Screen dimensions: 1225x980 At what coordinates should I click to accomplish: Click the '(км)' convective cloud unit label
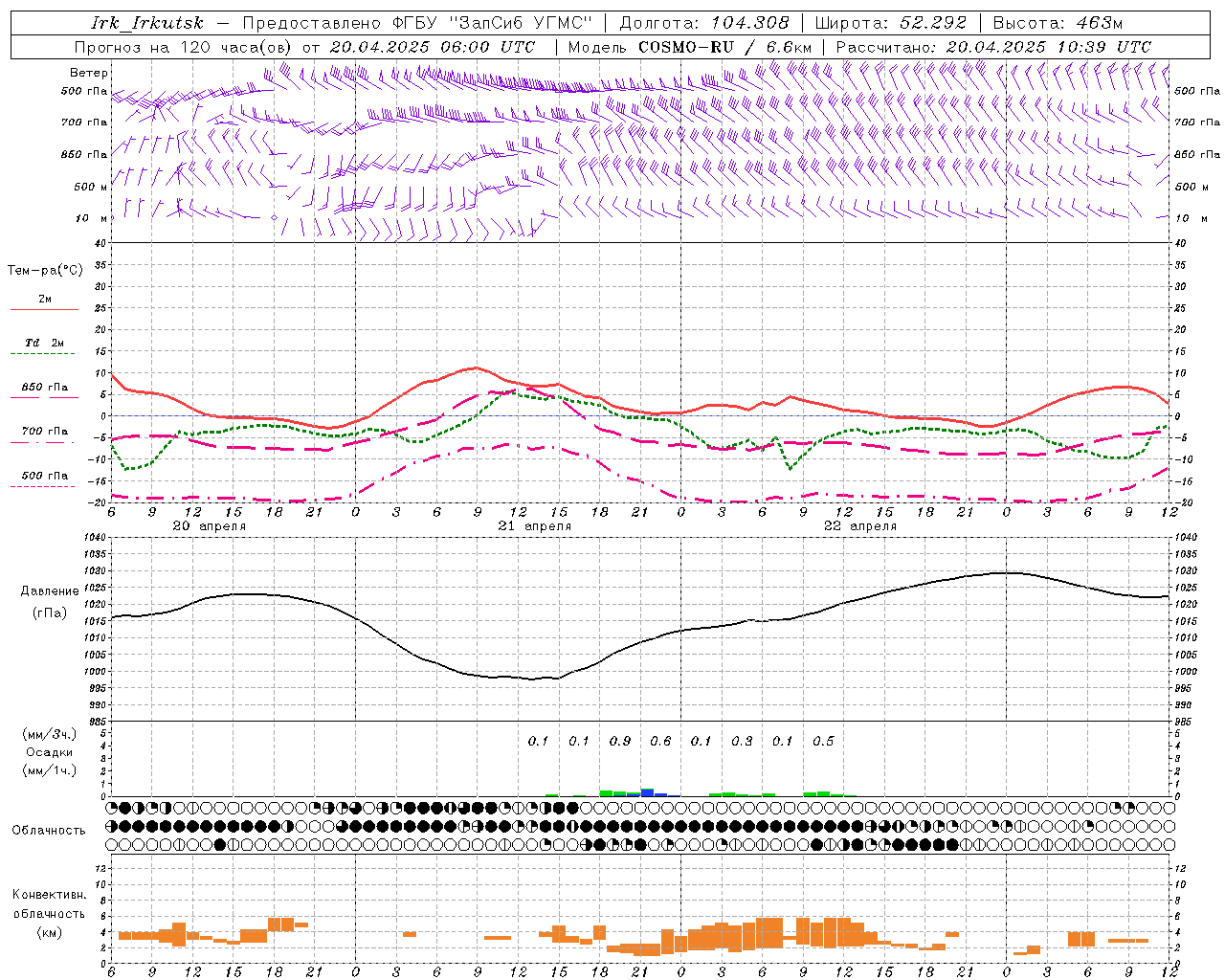click(x=50, y=932)
